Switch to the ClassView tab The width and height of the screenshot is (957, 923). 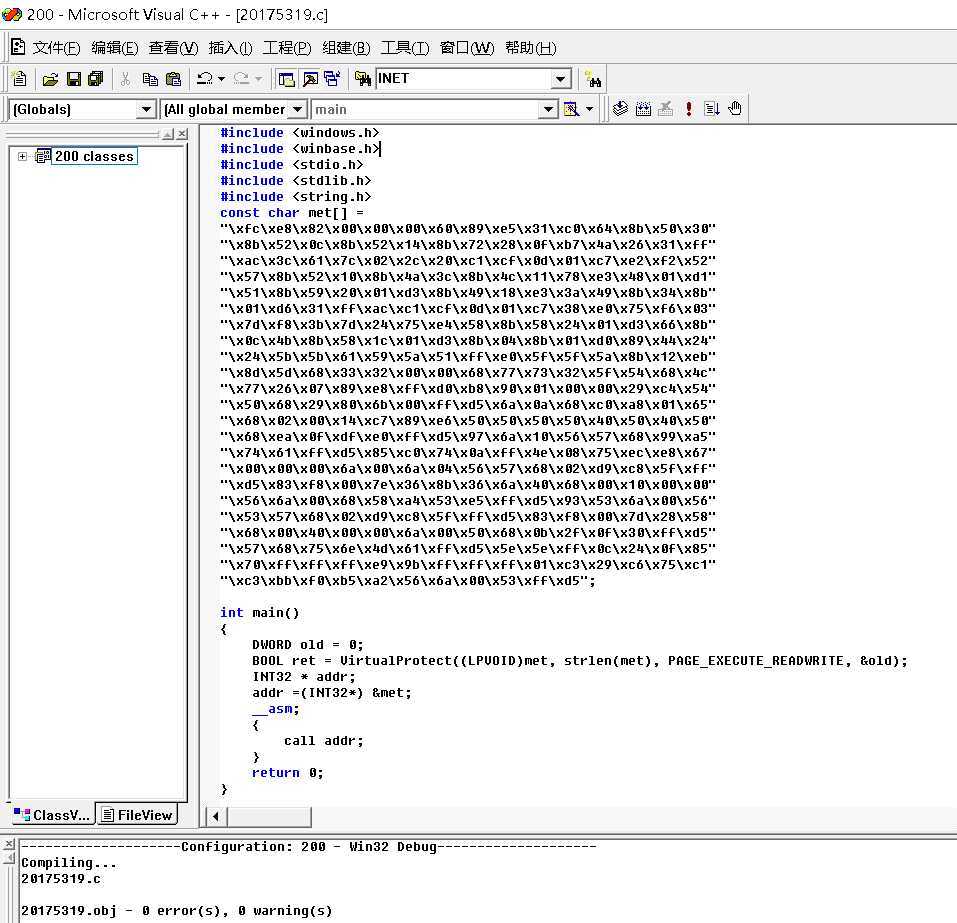click(53, 815)
